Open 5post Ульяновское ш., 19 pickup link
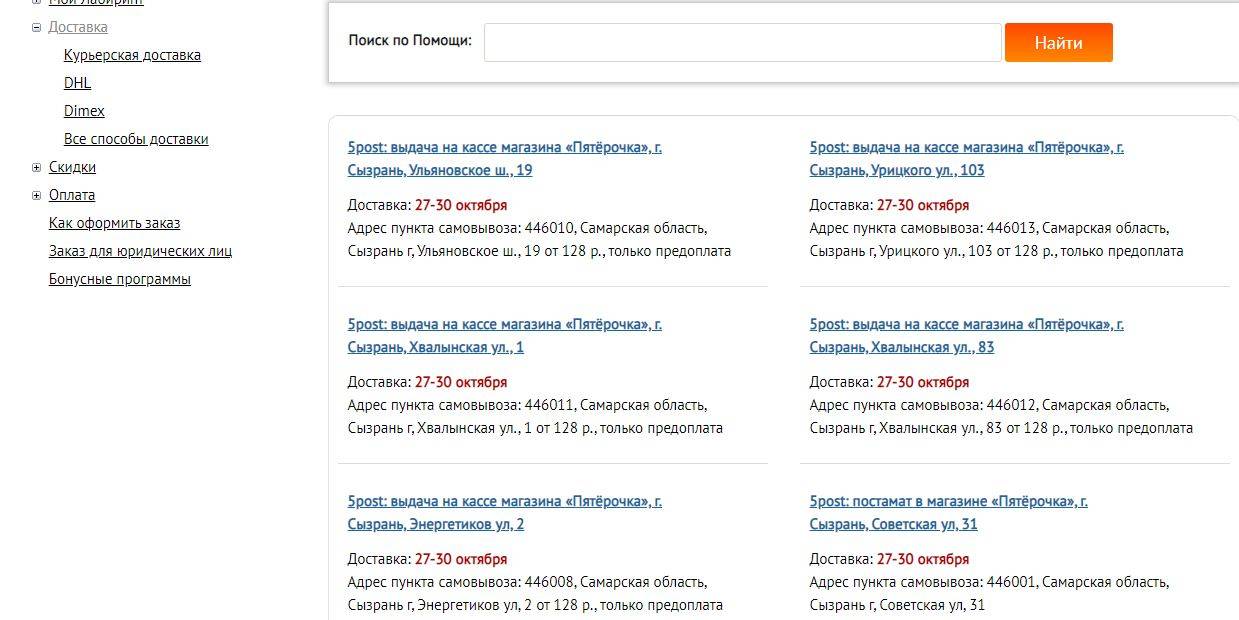The width and height of the screenshot is (1239, 620). pos(505,158)
